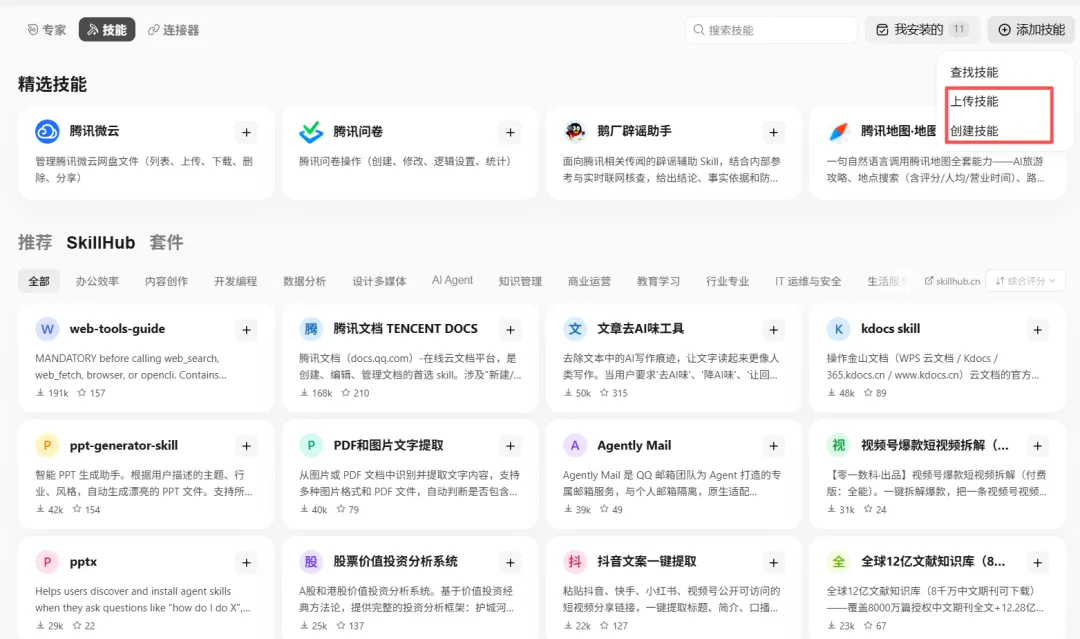Open the skillhub.cn external link
Screen dimensions: 1080x639
(x=952, y=281)
